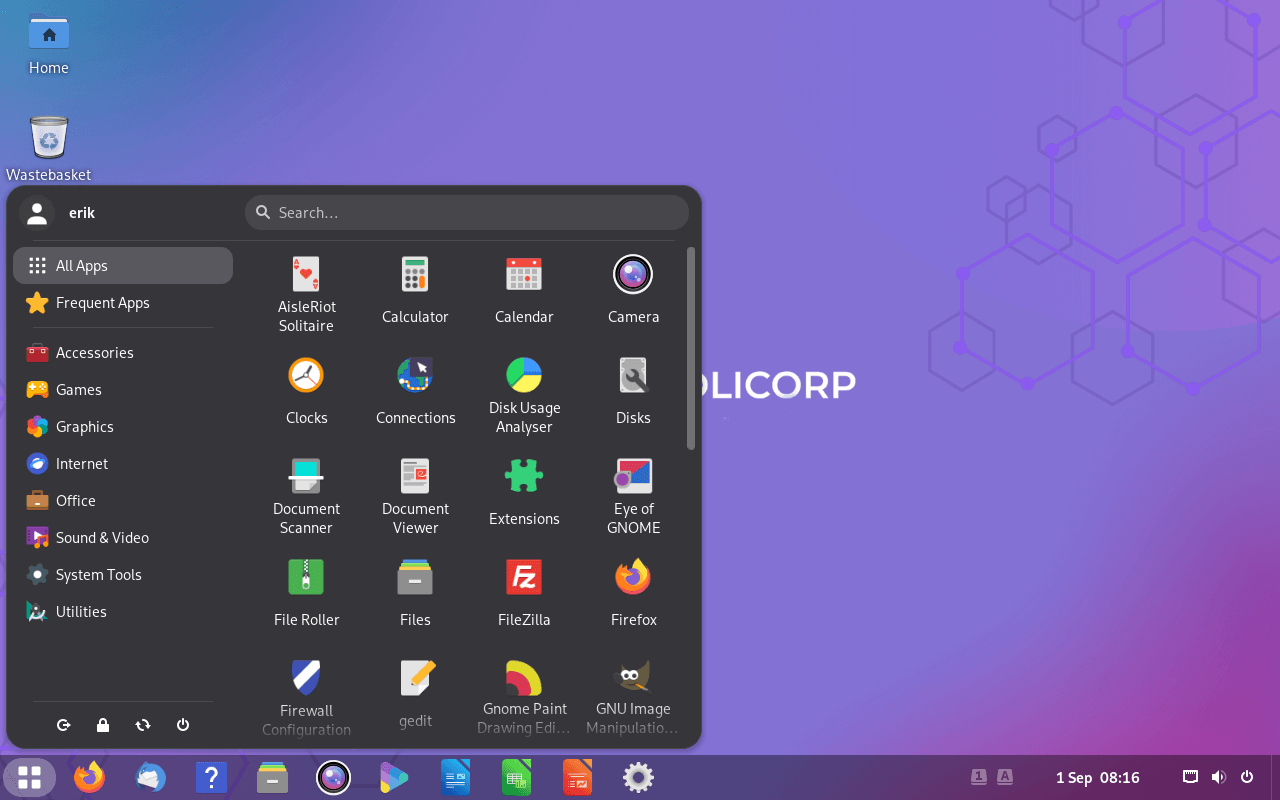Click the tray power icon
Viewport: 1280px width, 800px height.
click(1247, 777)
